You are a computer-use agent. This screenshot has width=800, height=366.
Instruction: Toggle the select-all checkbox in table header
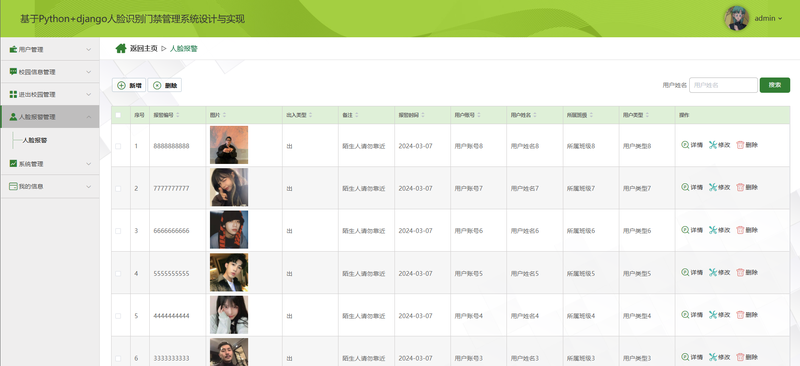pos(118,115)
